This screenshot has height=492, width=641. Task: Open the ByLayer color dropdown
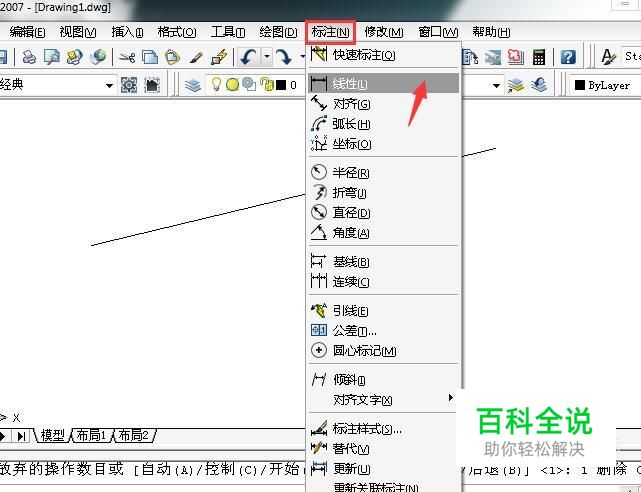coord(605,85)
